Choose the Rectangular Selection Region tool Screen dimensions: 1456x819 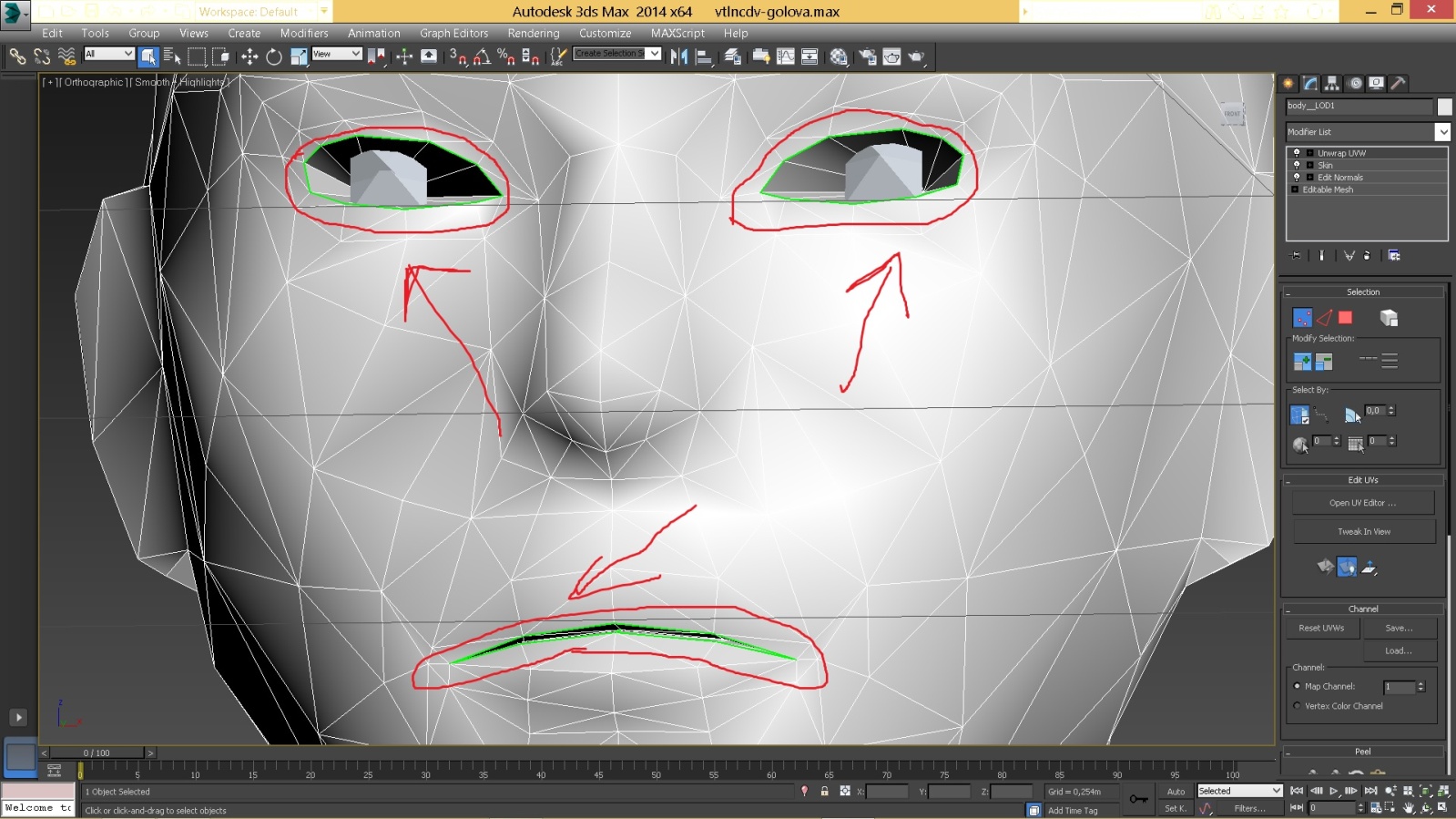[x=197, y=56]
